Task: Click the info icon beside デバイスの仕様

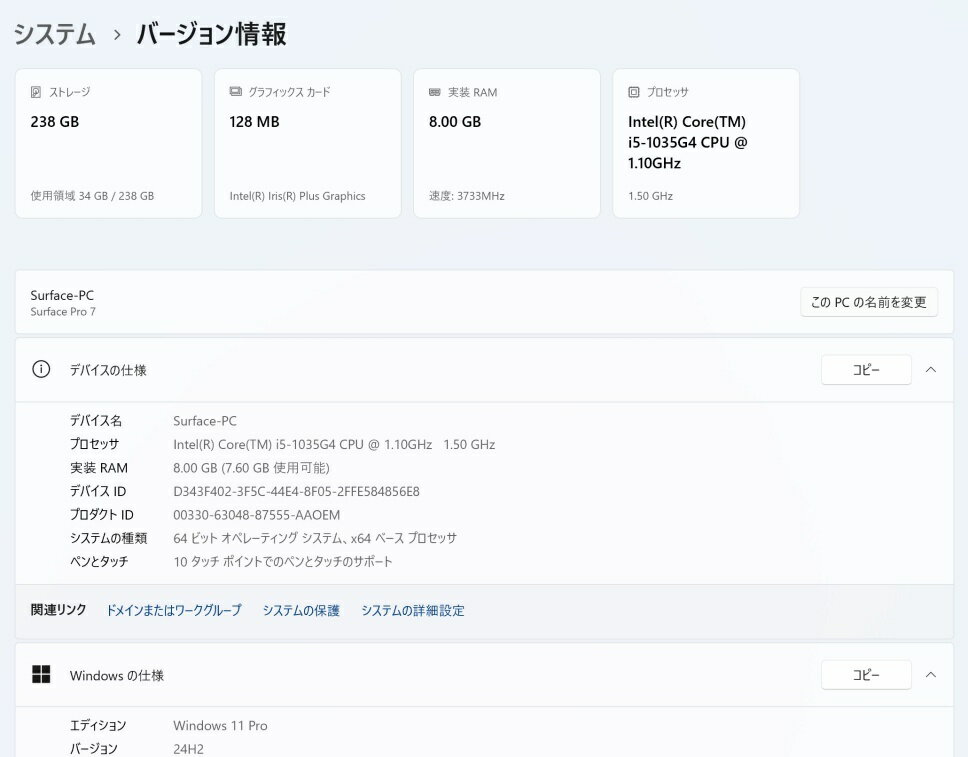Action: (x=41, y=369)
